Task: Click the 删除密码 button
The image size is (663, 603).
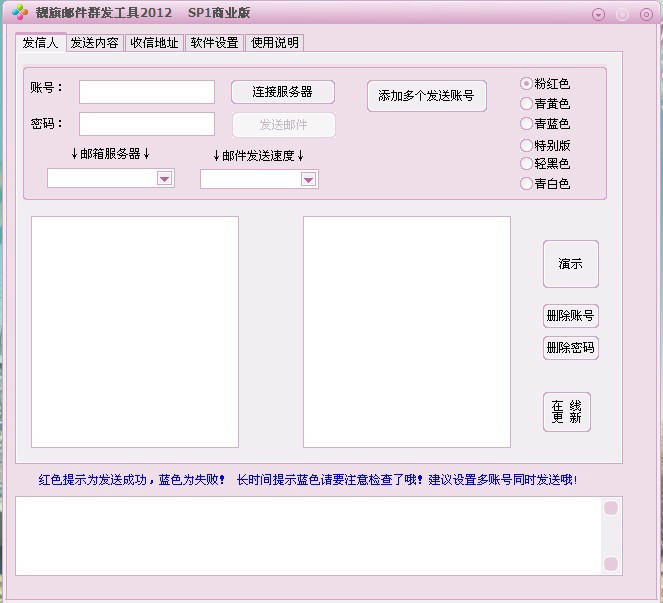Action: pos(571,348)
